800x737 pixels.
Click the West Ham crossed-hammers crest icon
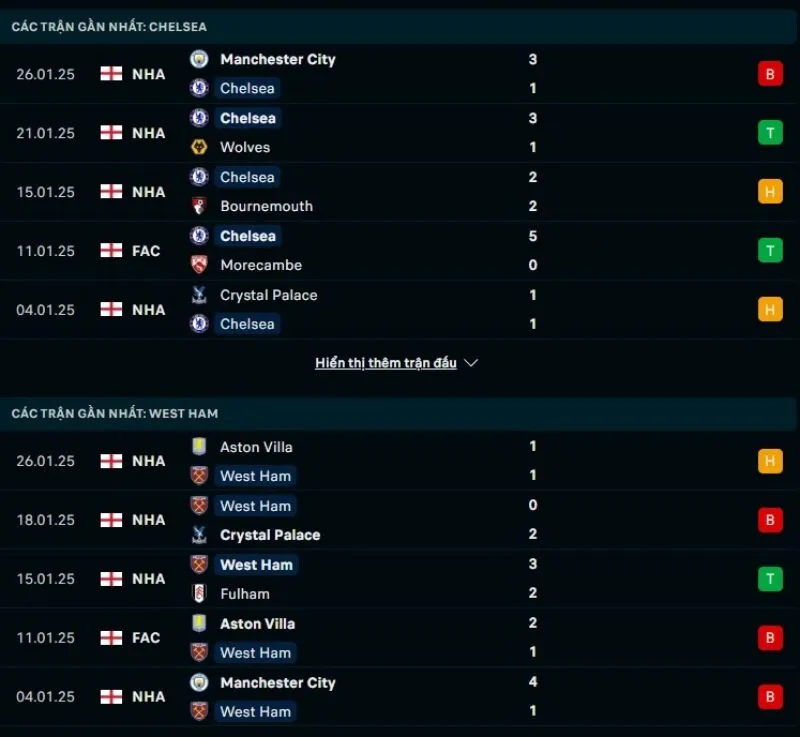tap(199, 476)
